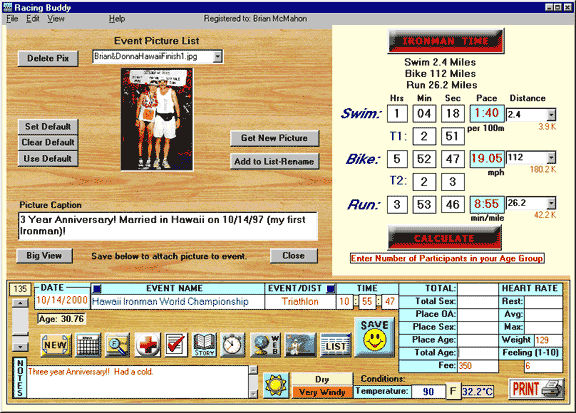Screen dimensions: 576x413
Task: Click the stopwatch icon
Action: pos(233,345)
